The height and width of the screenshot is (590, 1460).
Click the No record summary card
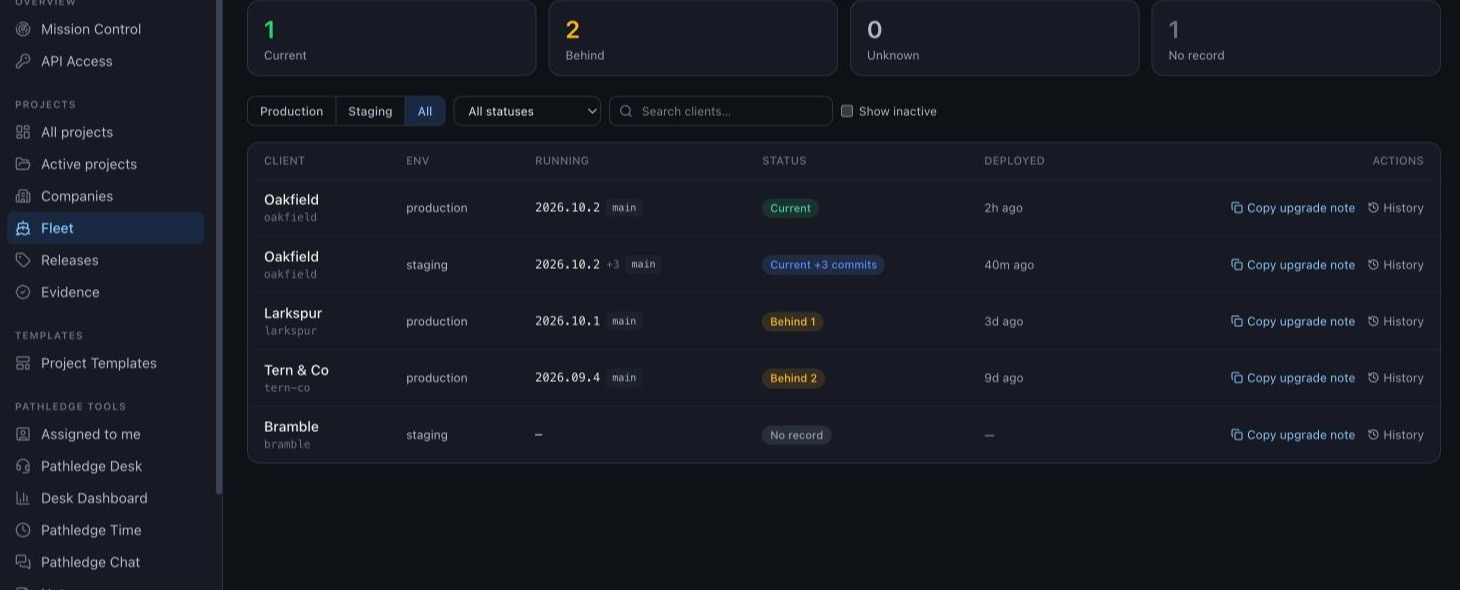point(1296,38)
